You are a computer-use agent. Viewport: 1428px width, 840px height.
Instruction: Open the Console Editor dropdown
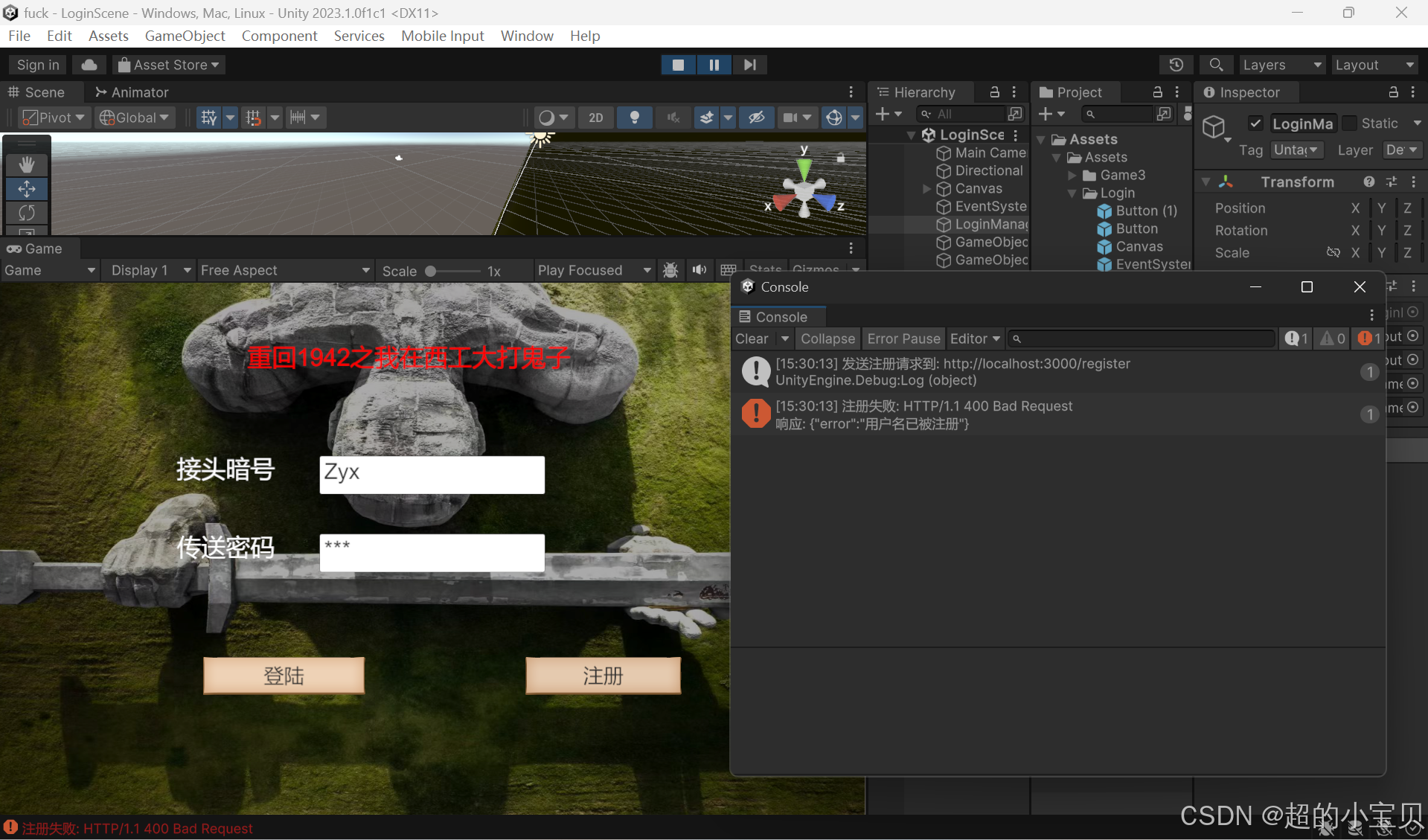975,339
